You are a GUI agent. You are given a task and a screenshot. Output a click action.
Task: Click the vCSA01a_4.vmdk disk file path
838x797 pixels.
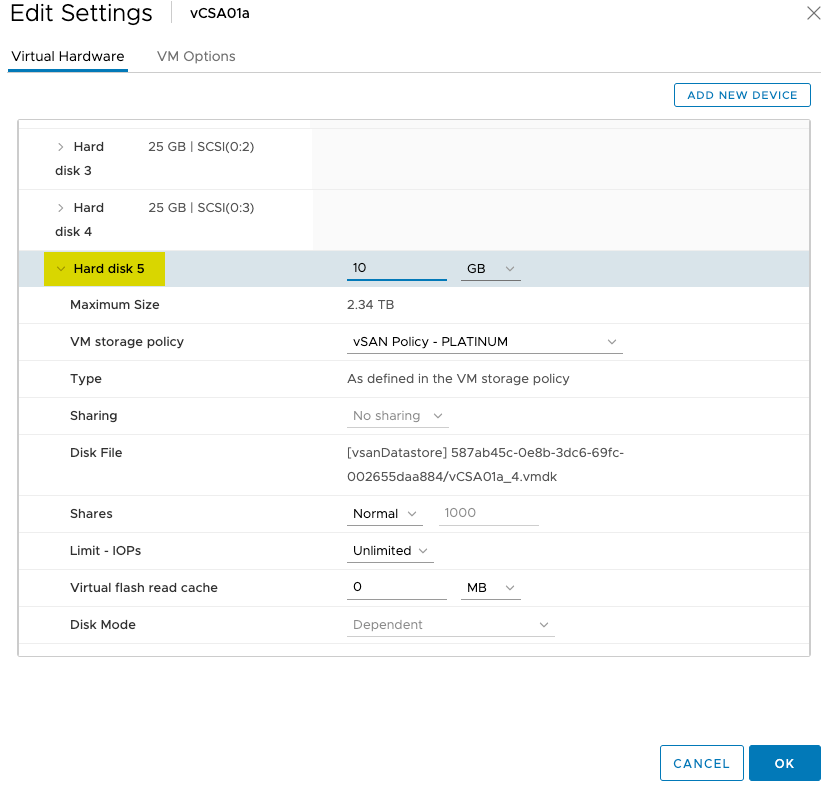pos(485,465)
